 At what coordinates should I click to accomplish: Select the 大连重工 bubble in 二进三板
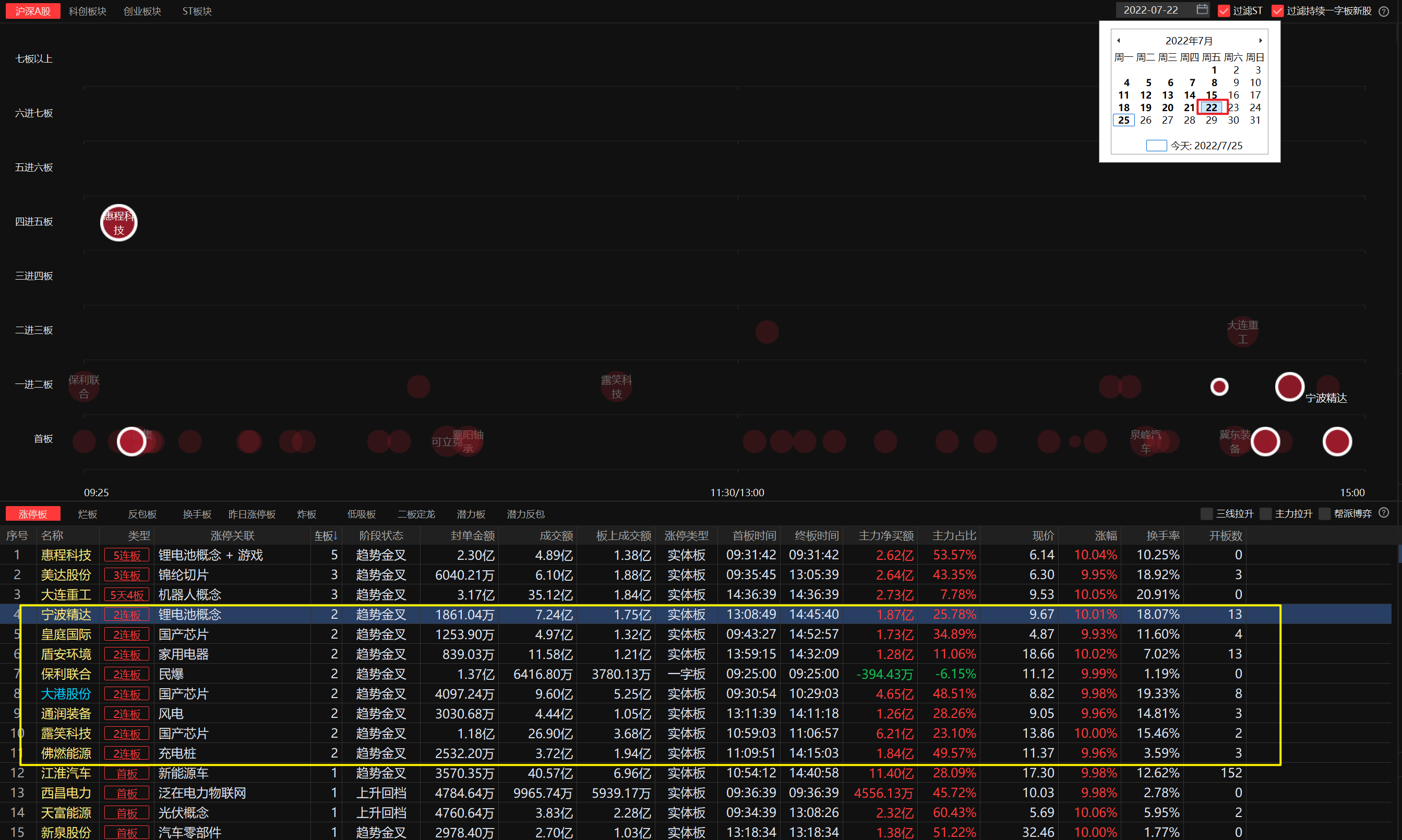click(1242, 332)
